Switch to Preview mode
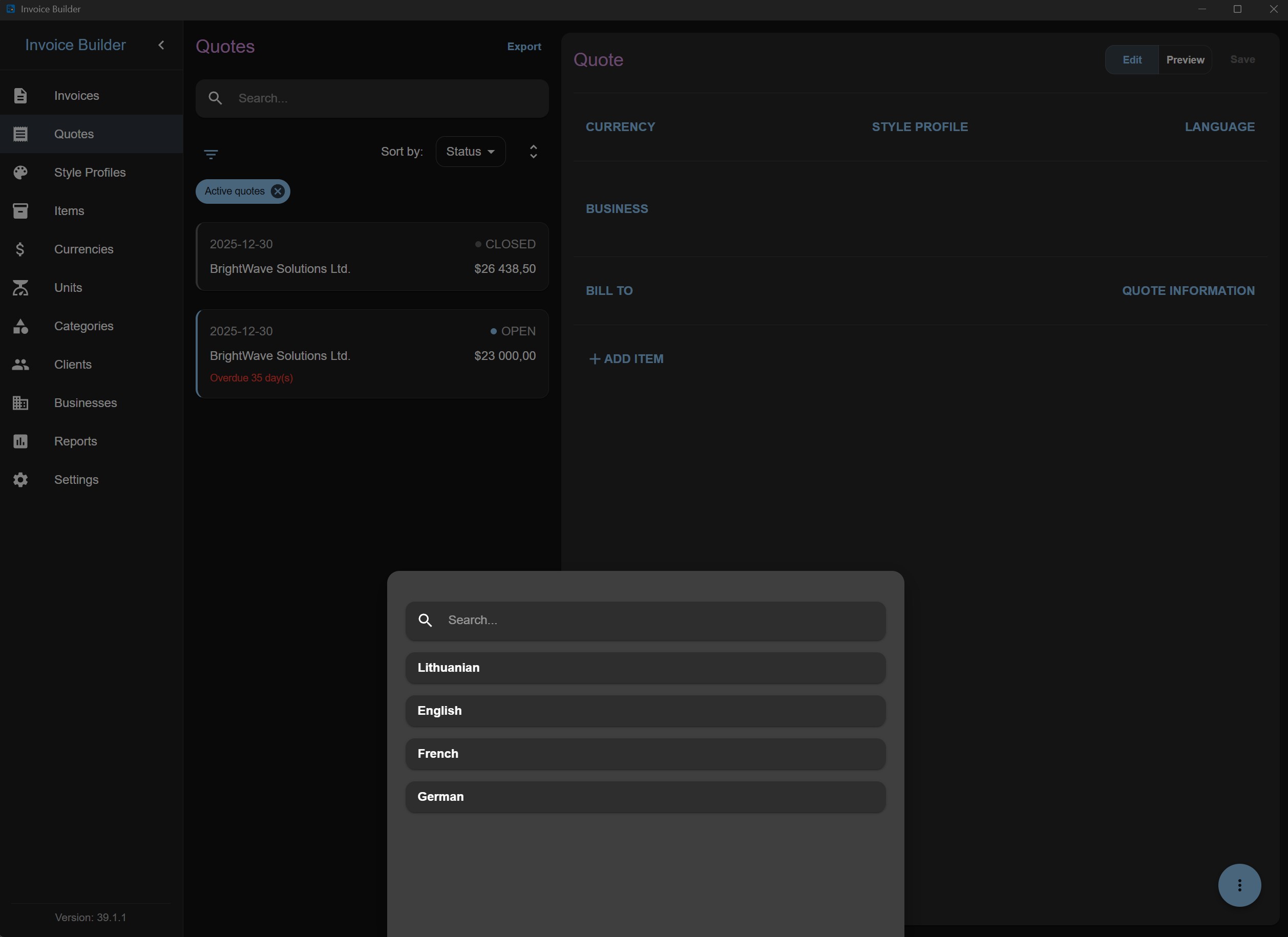 point(1185,59)
